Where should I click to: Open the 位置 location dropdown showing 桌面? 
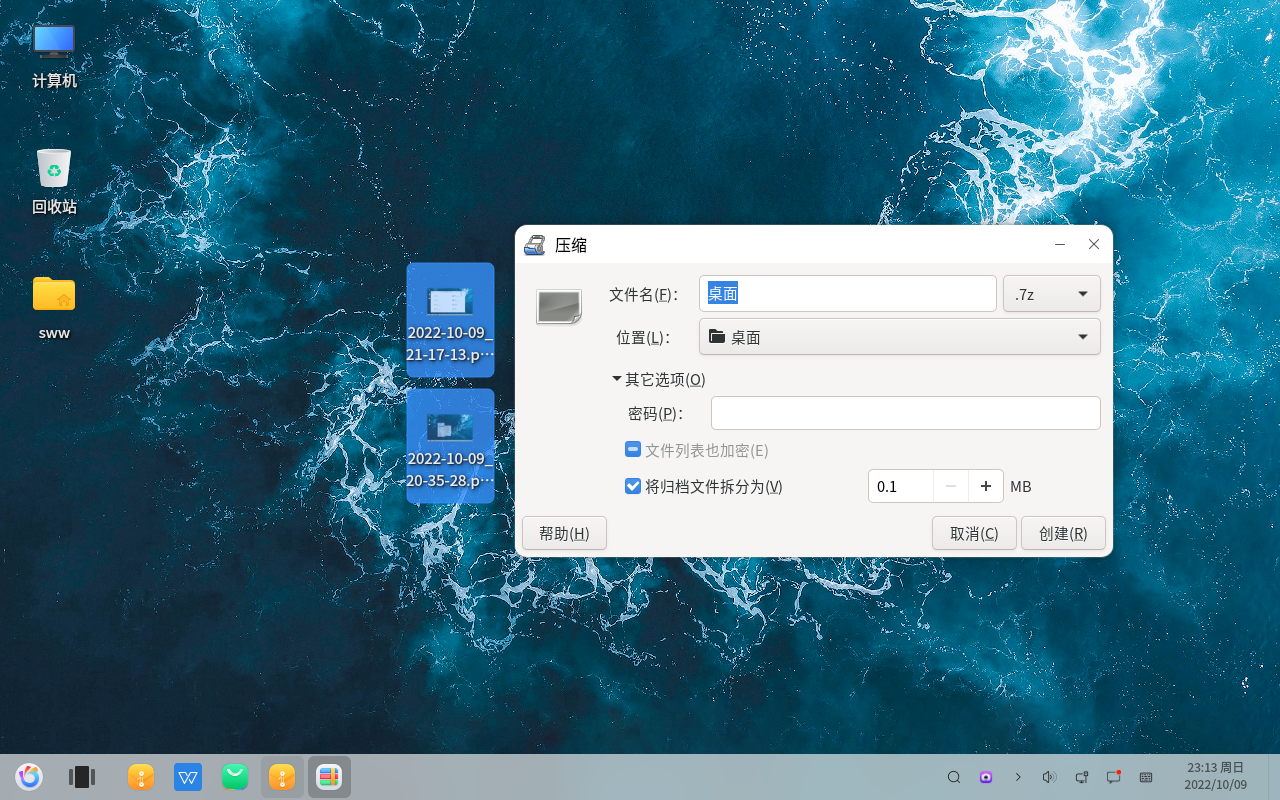900,337
